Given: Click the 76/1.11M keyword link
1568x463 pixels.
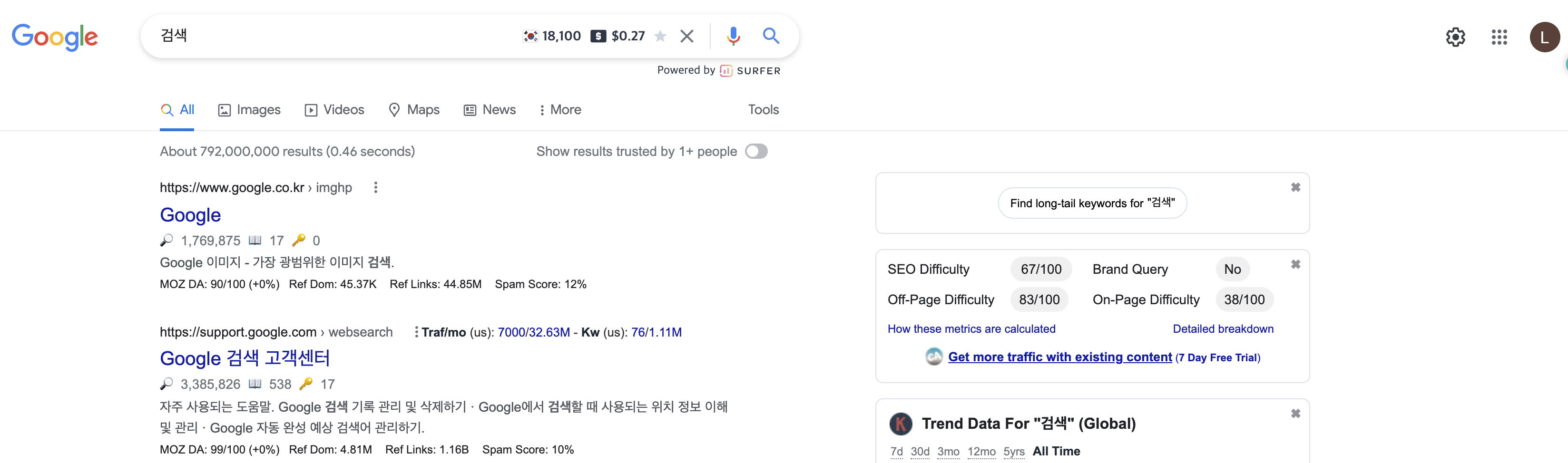Looking at the screenshot, I should coord(656,332).
